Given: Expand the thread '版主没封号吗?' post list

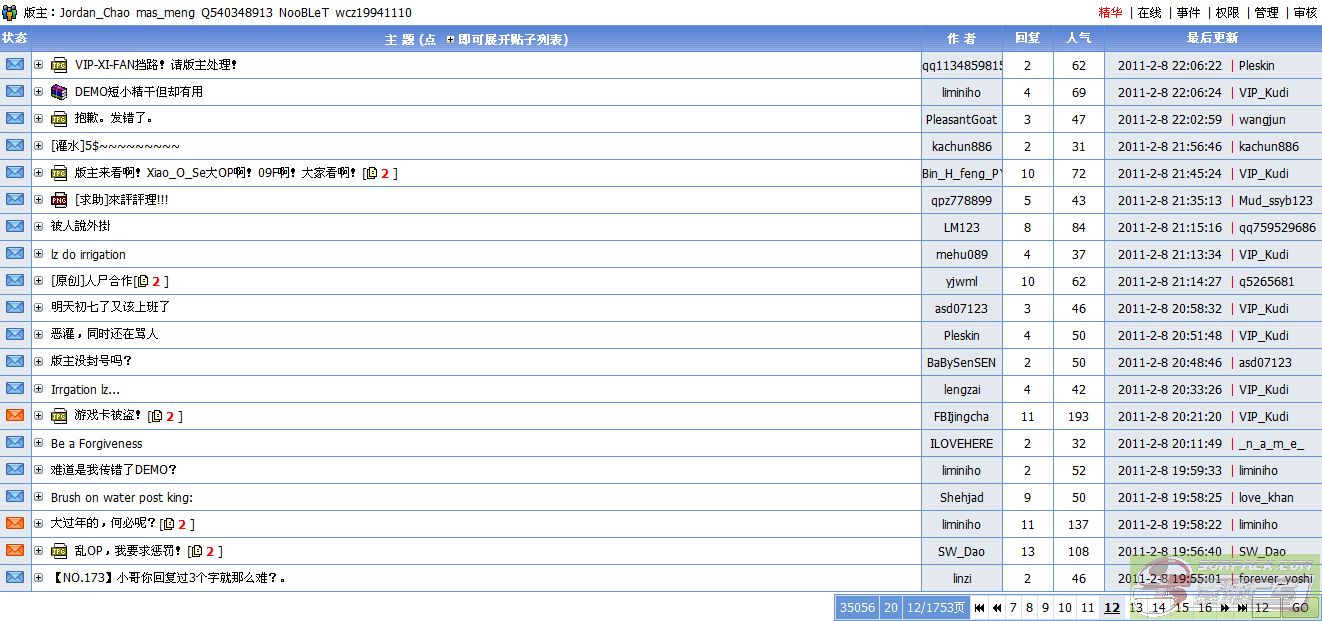Looking at the screenshot, I should (x=39, y=361).
